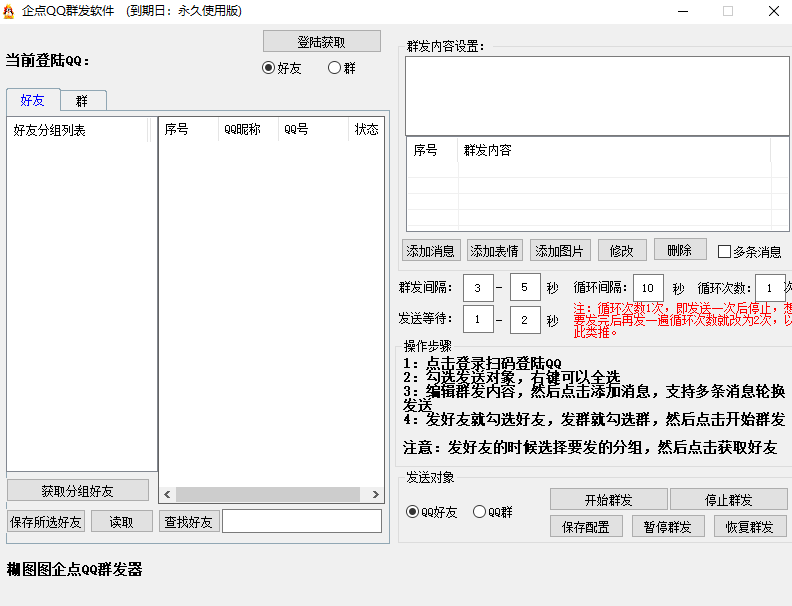792x606 pixels.
Task: Focus the 群发间隔 minimum field showing 3
Action: tap(478, 288)
